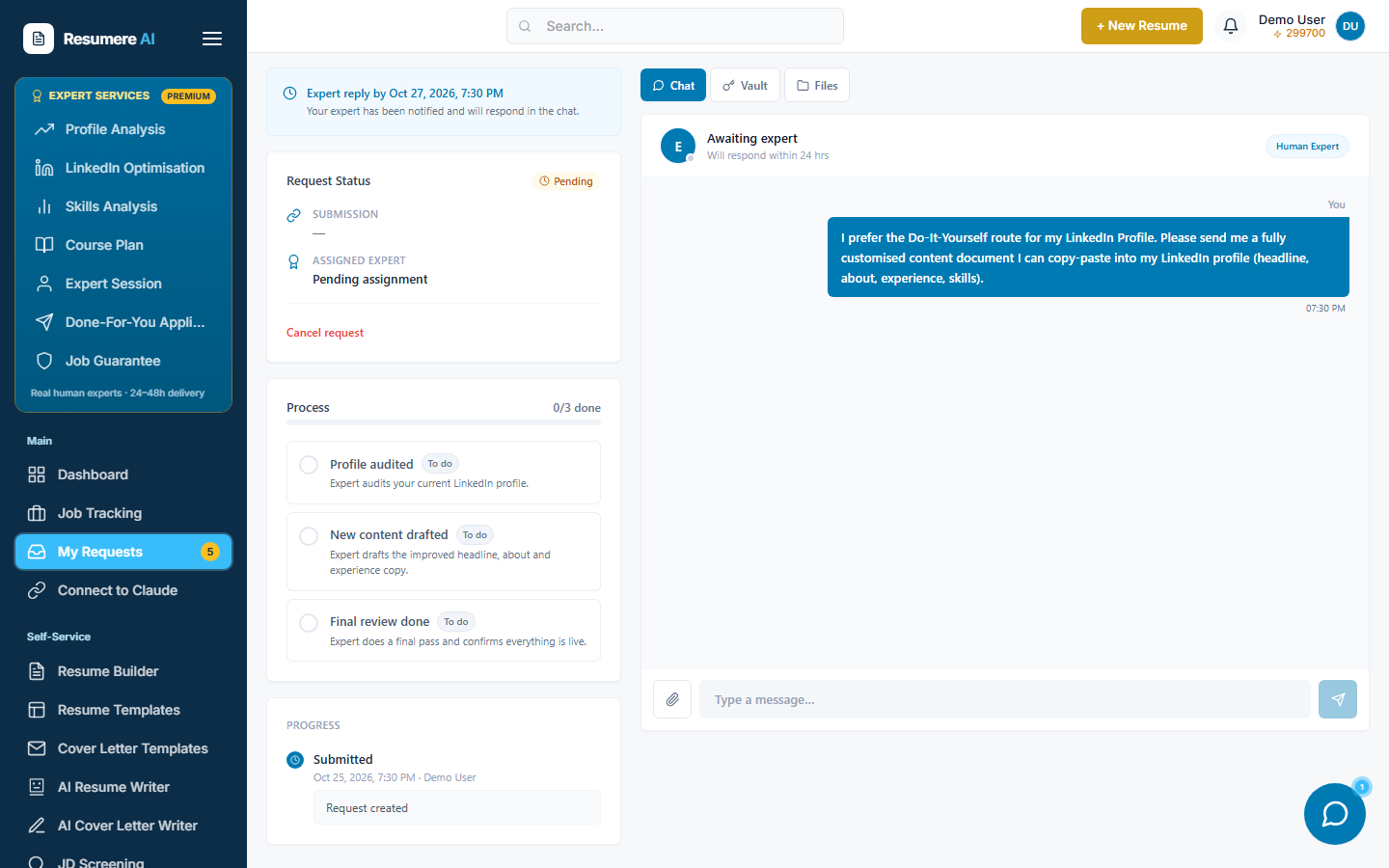Click the Type a message field
Image resolution: width=1389 pixels, height=868 pixels.
point(1005,699)
